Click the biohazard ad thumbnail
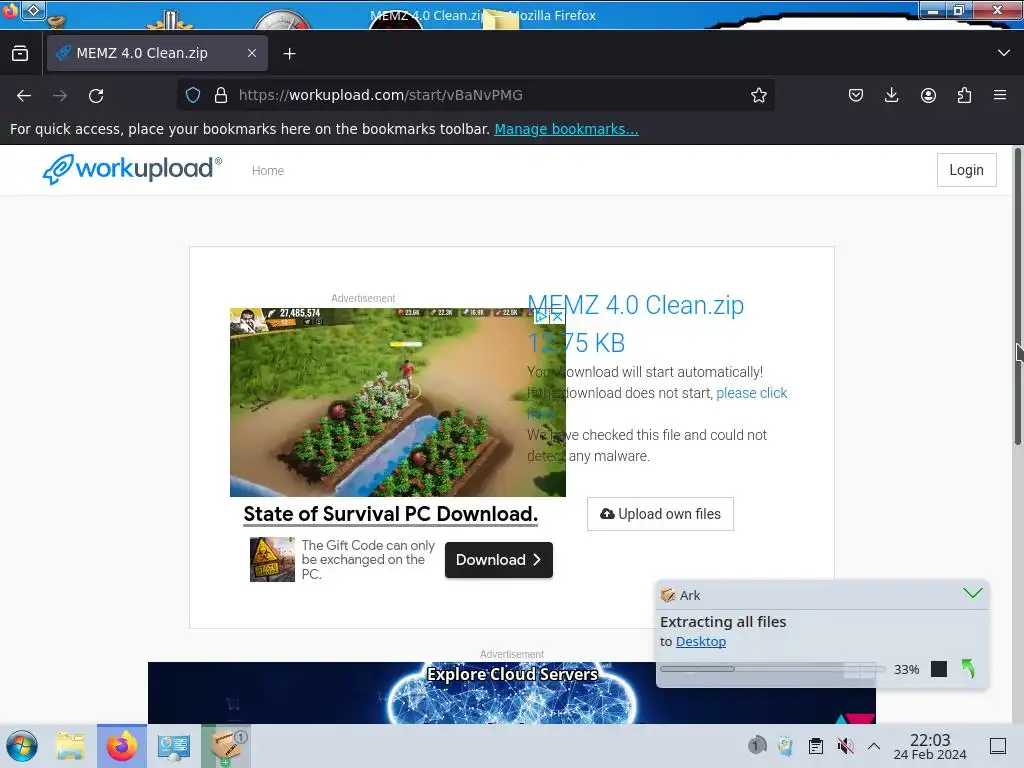 (x=272, y=559)
